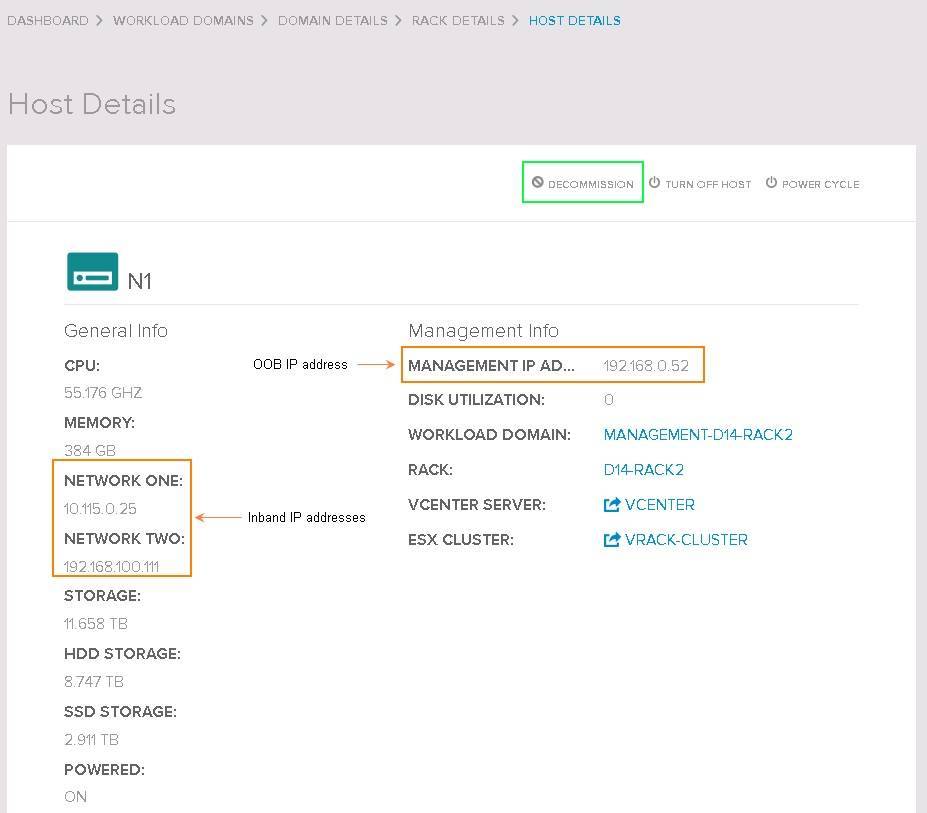Click TURN OFF HOST text button
The image size is (927, 813).
708,184
